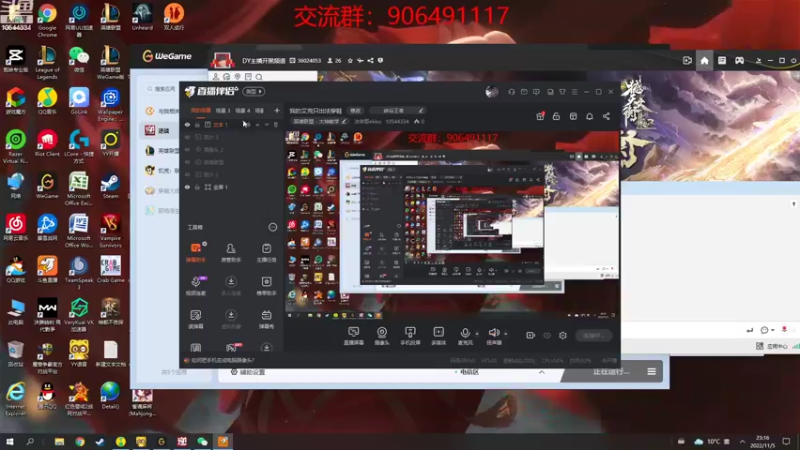Image resolution: width=800 pixels, height=450 pixels.
Task: Add a 多媒体 multimedia source
Action: (438, 336)
